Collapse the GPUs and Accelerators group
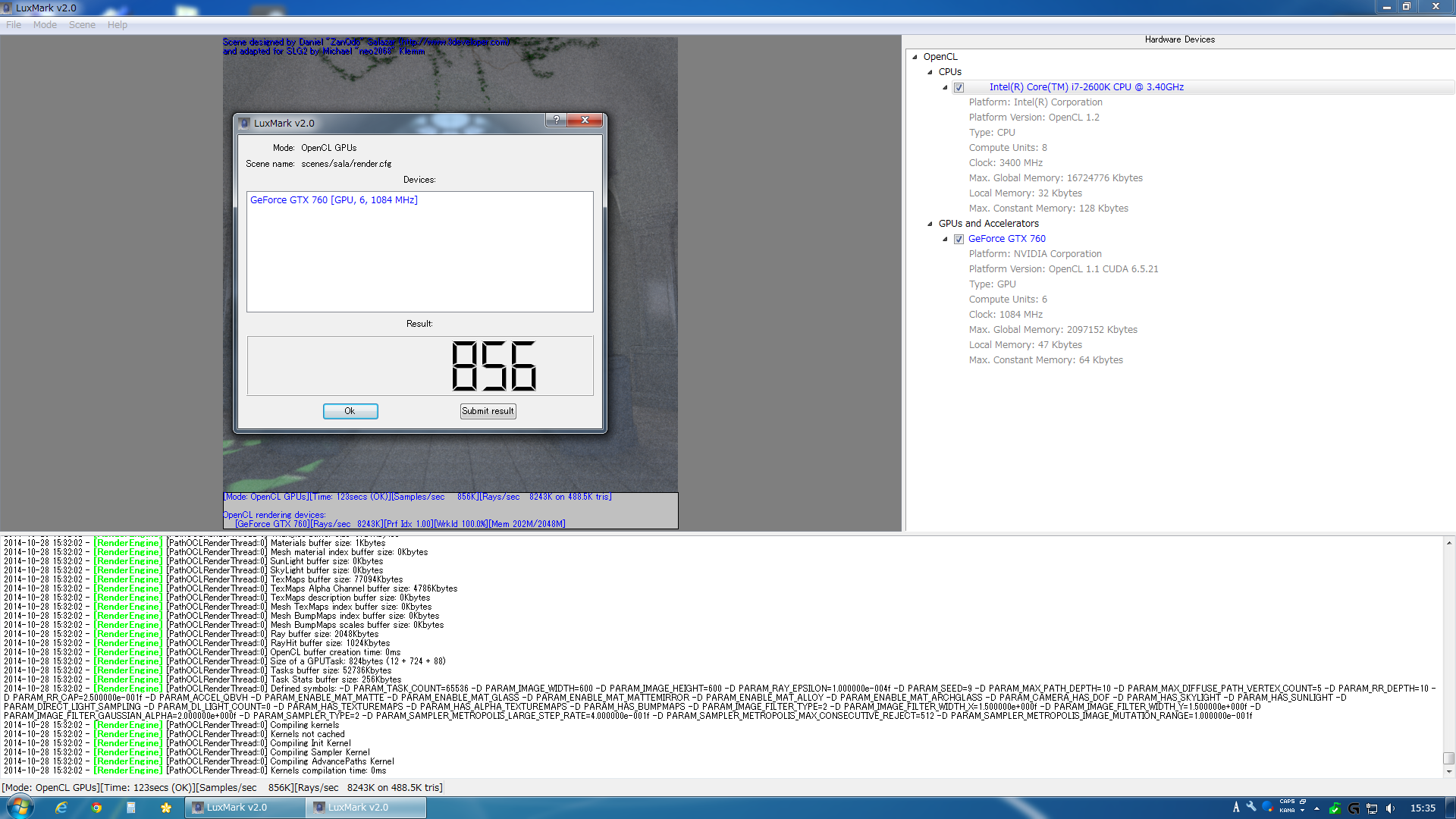Viewport: 1456px width, 819px height. [x=930, y=224]
